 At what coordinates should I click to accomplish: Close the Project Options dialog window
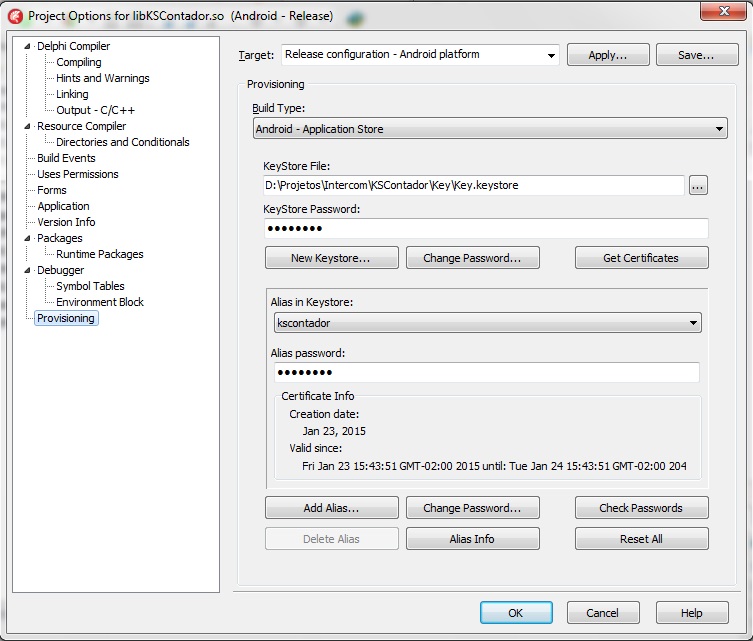point(726,13)
